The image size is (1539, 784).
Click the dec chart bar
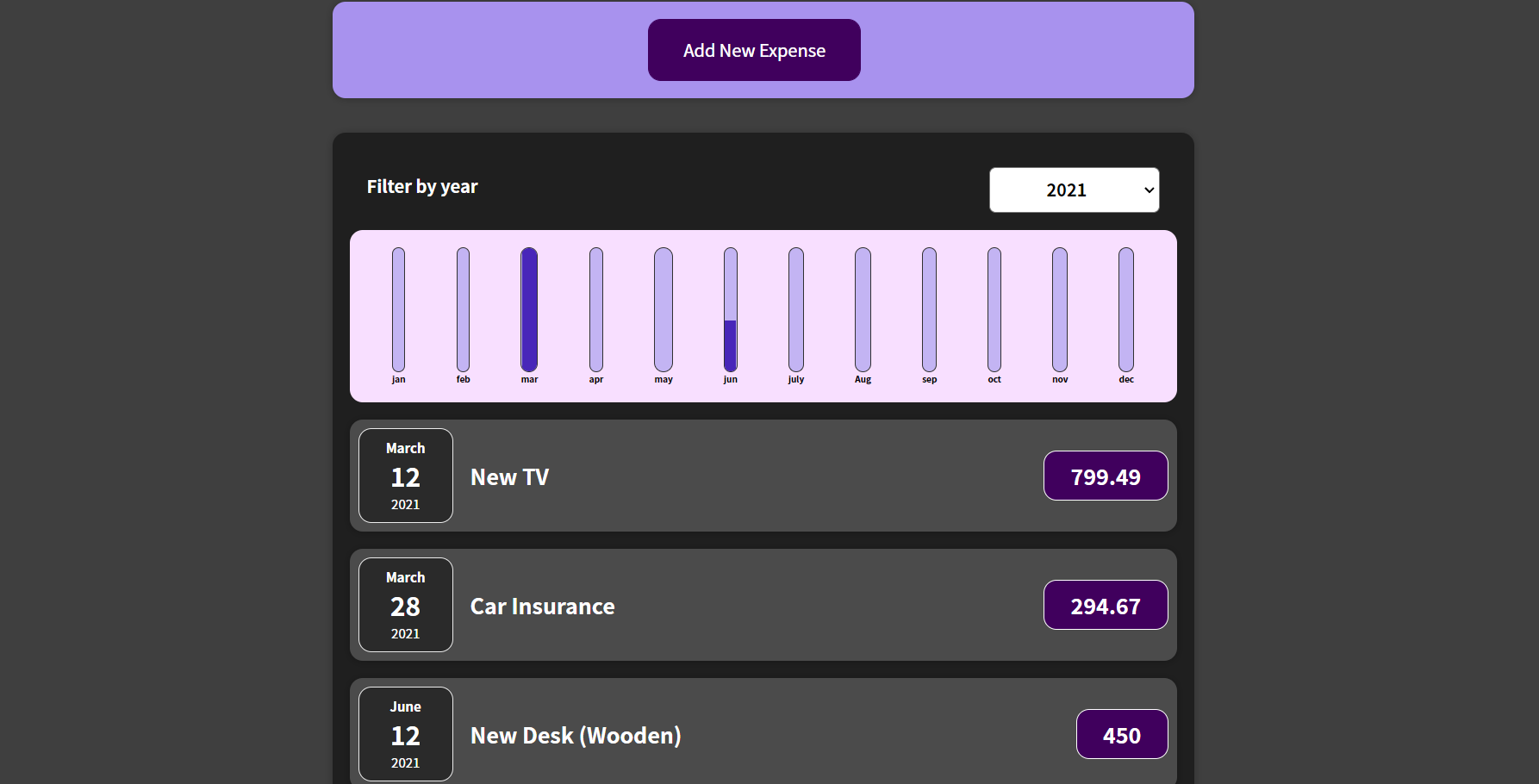(1126, 309)
